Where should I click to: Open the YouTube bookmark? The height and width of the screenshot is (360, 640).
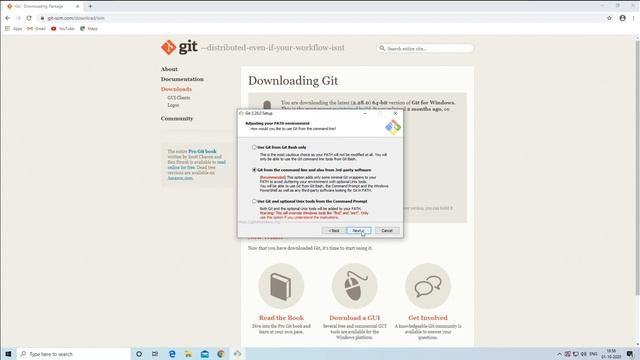(x=62, y=29)
